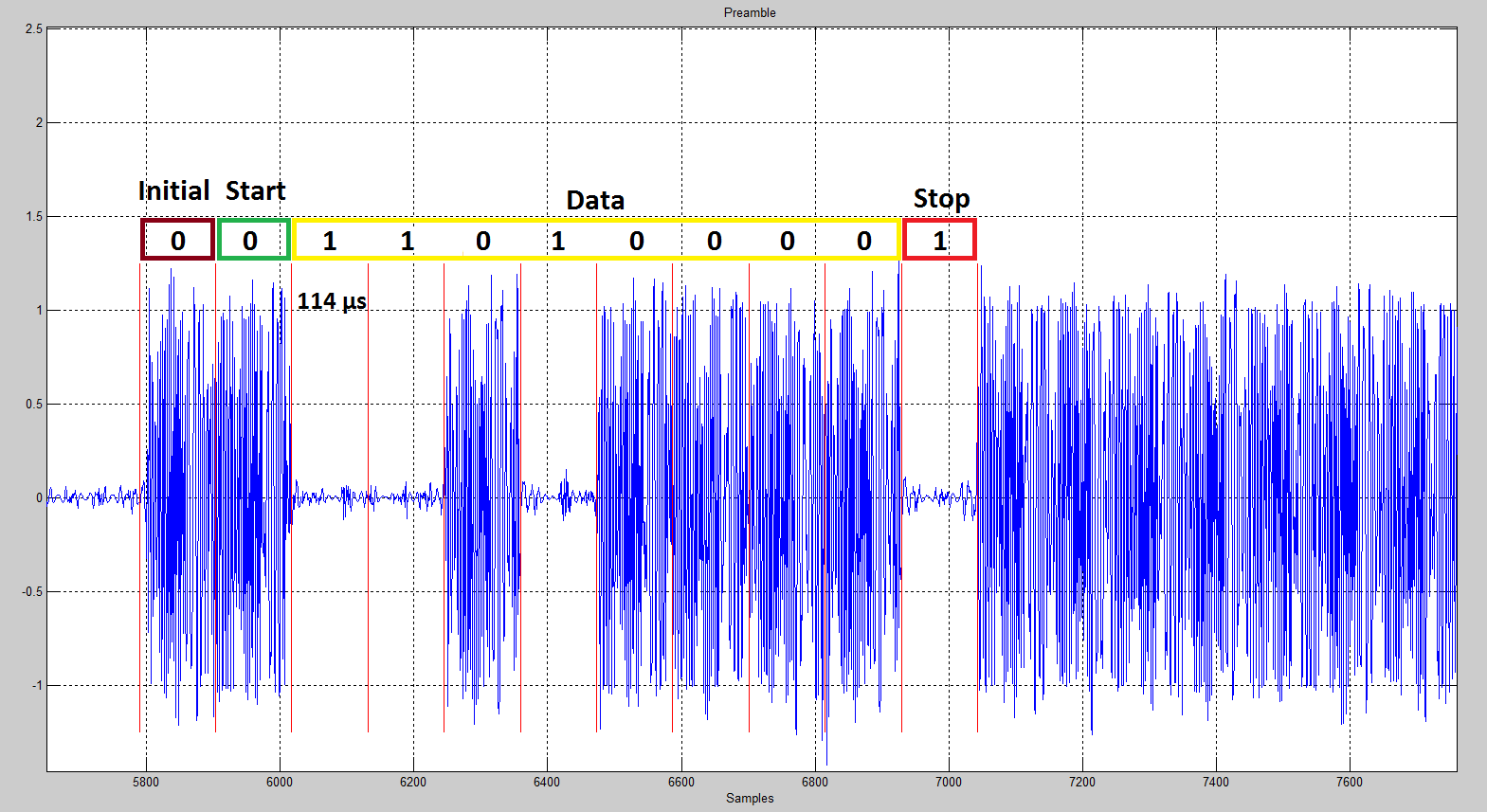This screenshot has height=812, width=1487.
Task: Select y-axis tick label 2.5
Action: pos(34,28)
